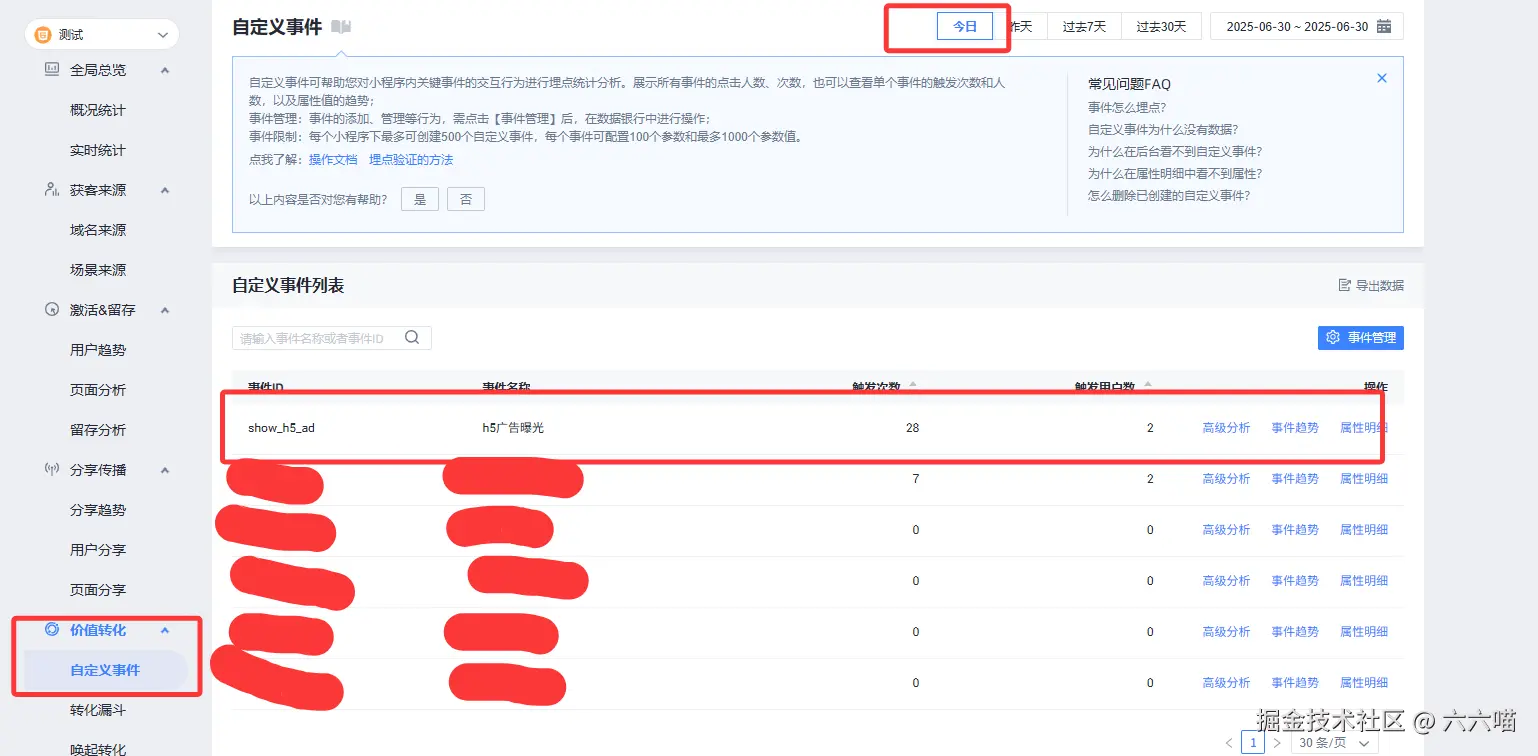Answer 是 for helpful content
Viewport: 1538px width, 756px height.
tap(420, 199)
